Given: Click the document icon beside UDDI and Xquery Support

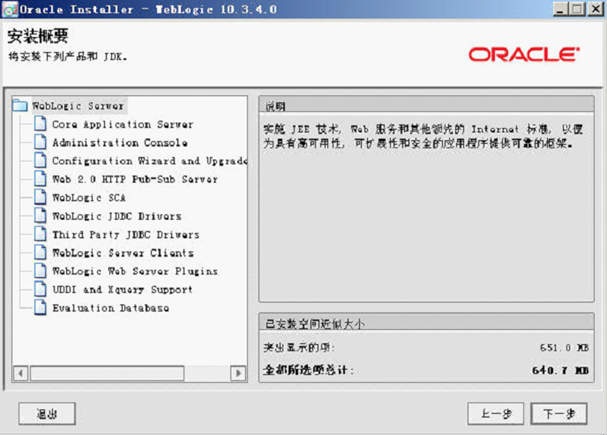Looking at the screenshot, I should click(40, 289).
